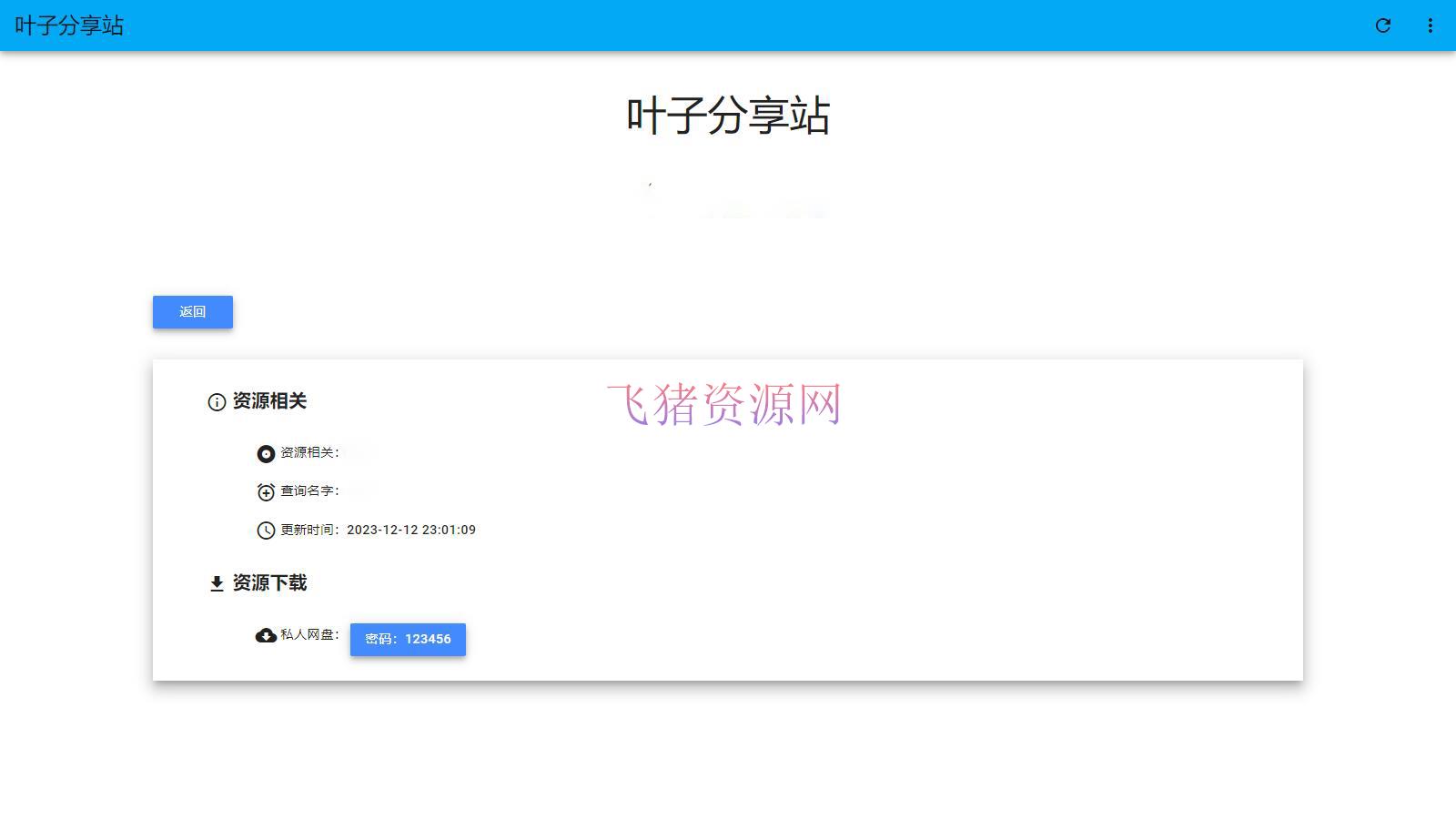This screenshot has height=819, width=1456.
Task: Click the 资源下载 section heading text
Action: coord(269,583)
